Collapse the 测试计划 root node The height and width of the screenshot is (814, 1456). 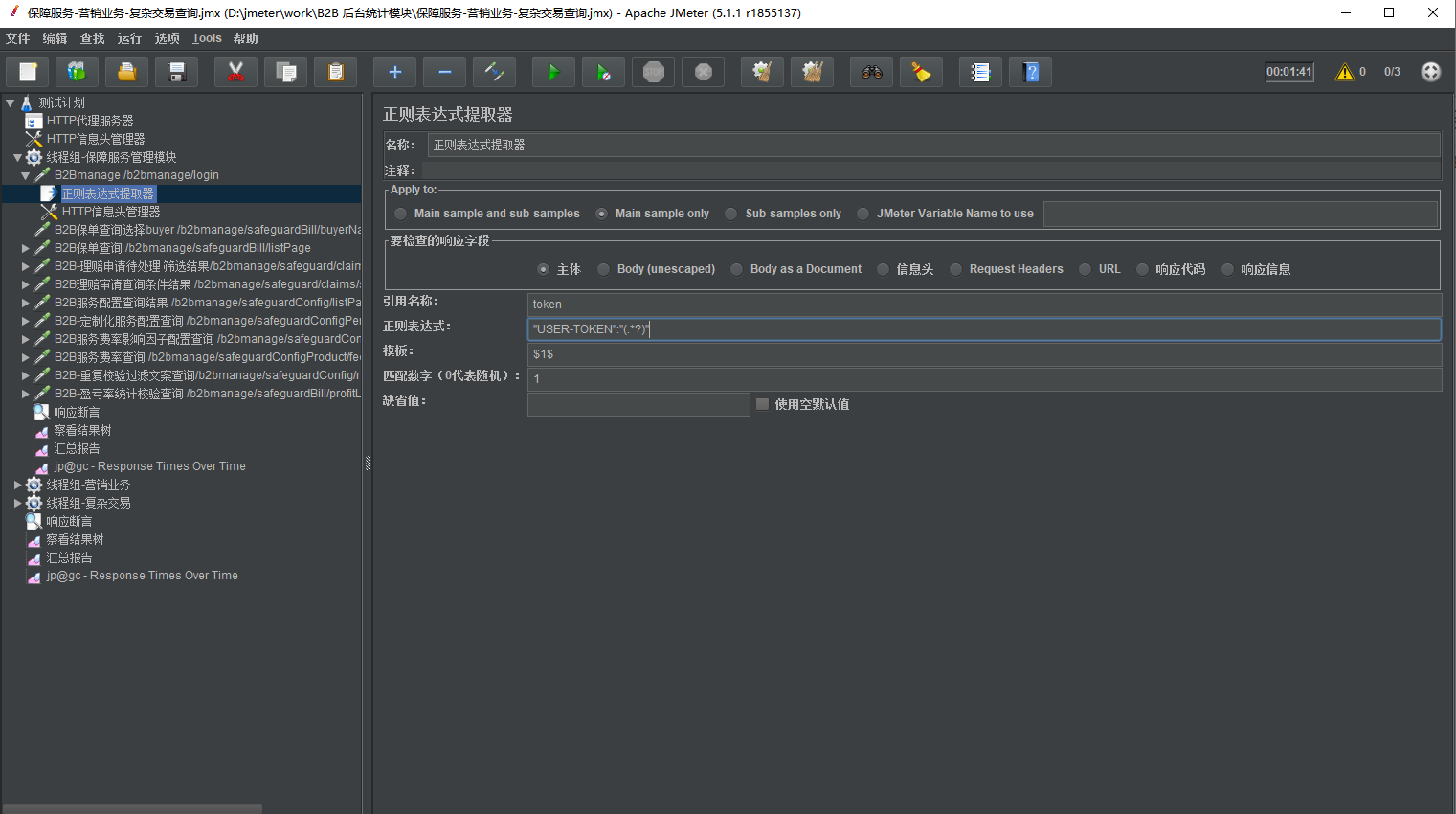coord(11,102)
